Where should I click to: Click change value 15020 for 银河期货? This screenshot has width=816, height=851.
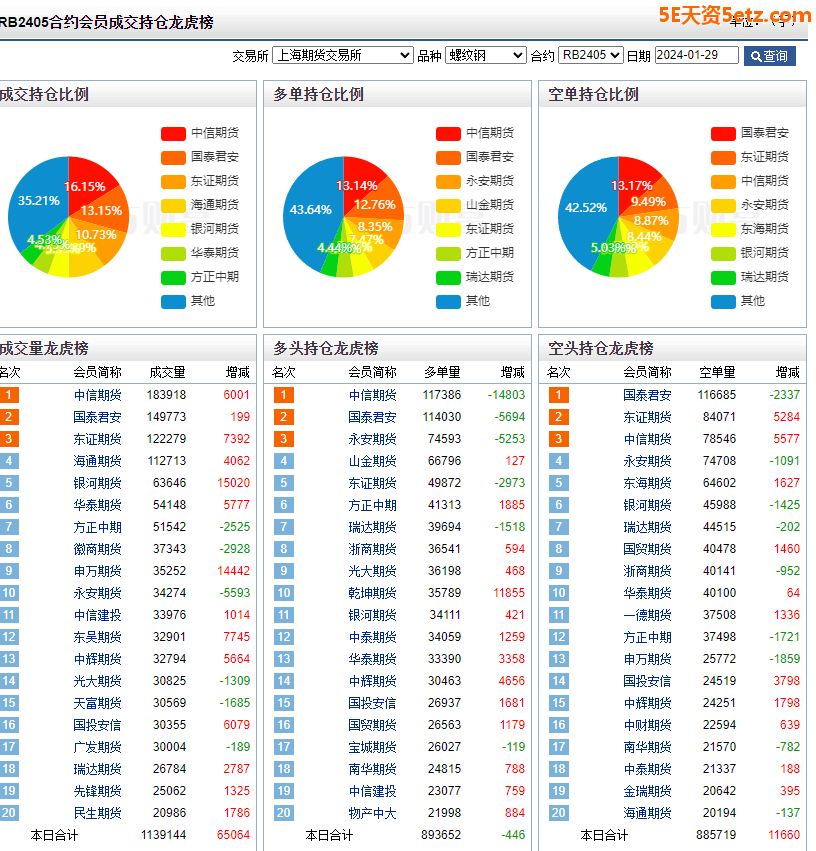234,482
